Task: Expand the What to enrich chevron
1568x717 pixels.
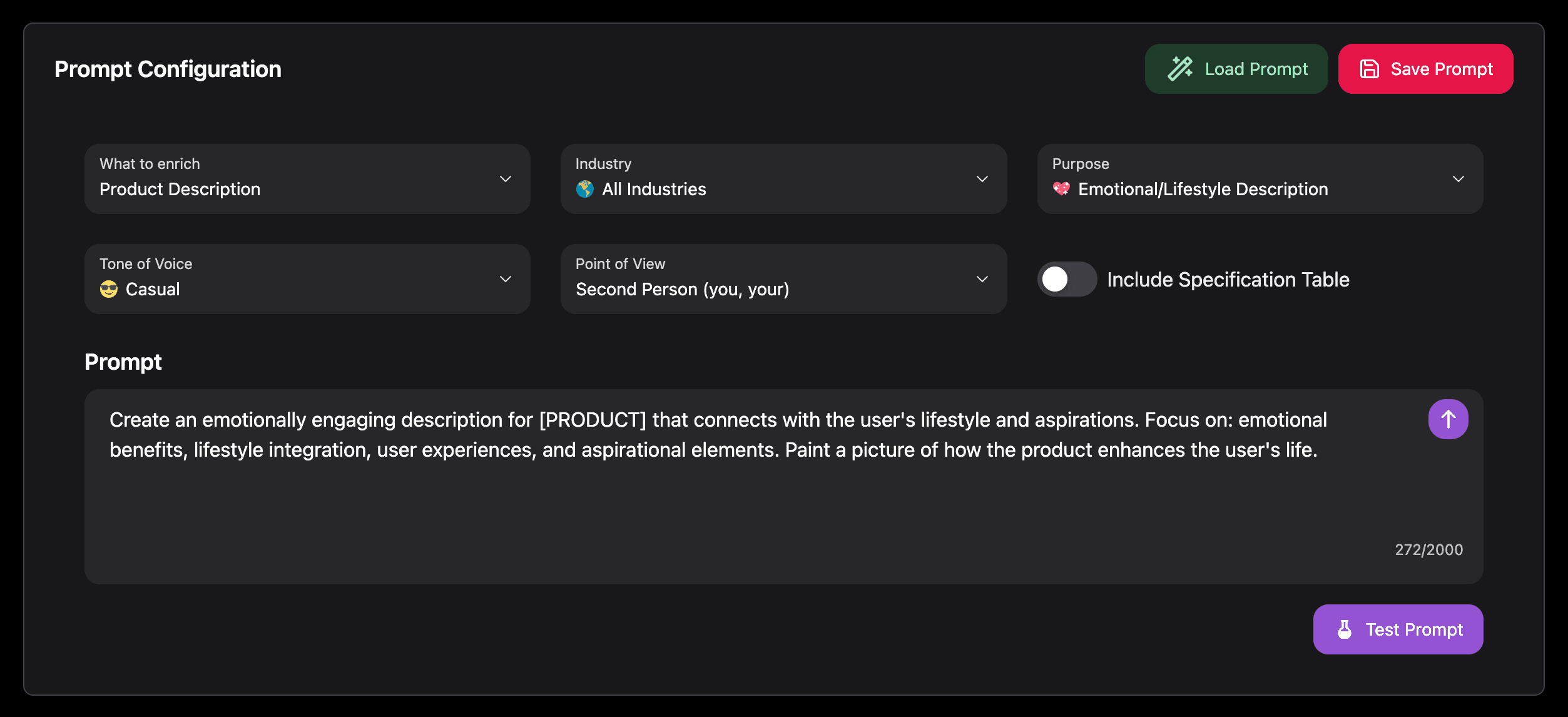Action: pos(506,179)
